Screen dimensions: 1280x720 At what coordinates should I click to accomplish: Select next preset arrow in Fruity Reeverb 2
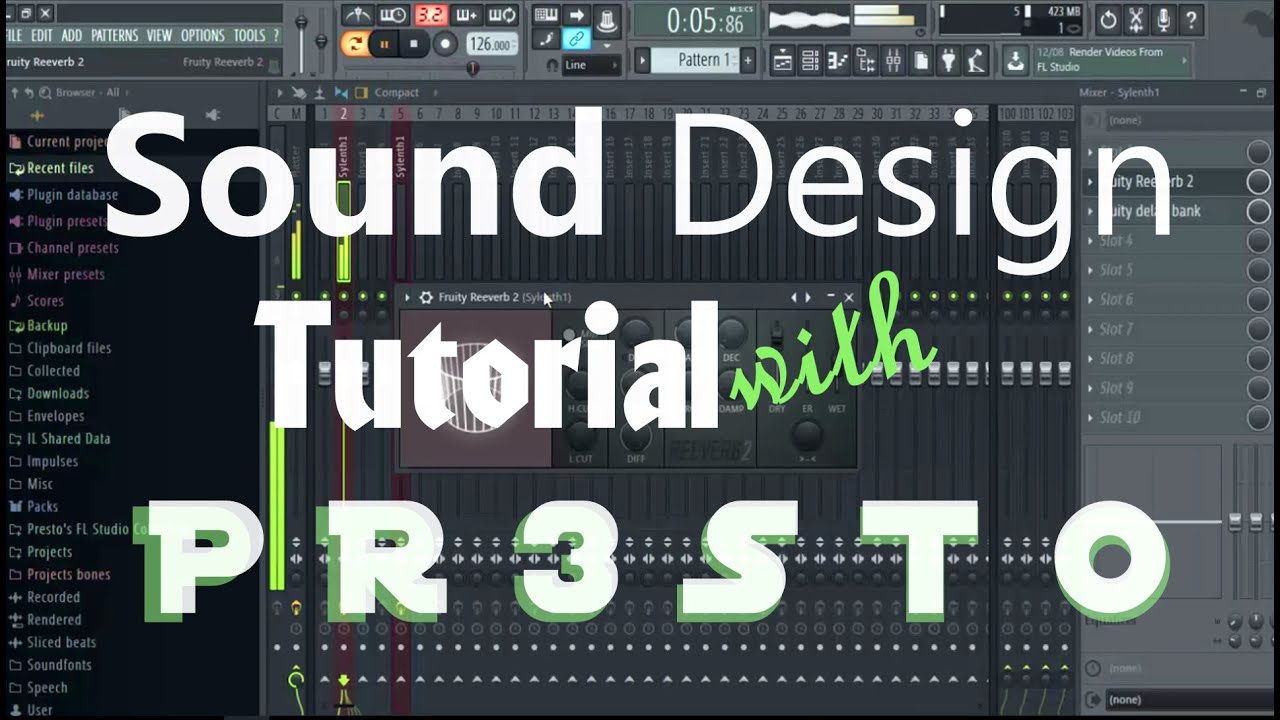[x=808, y=297]
